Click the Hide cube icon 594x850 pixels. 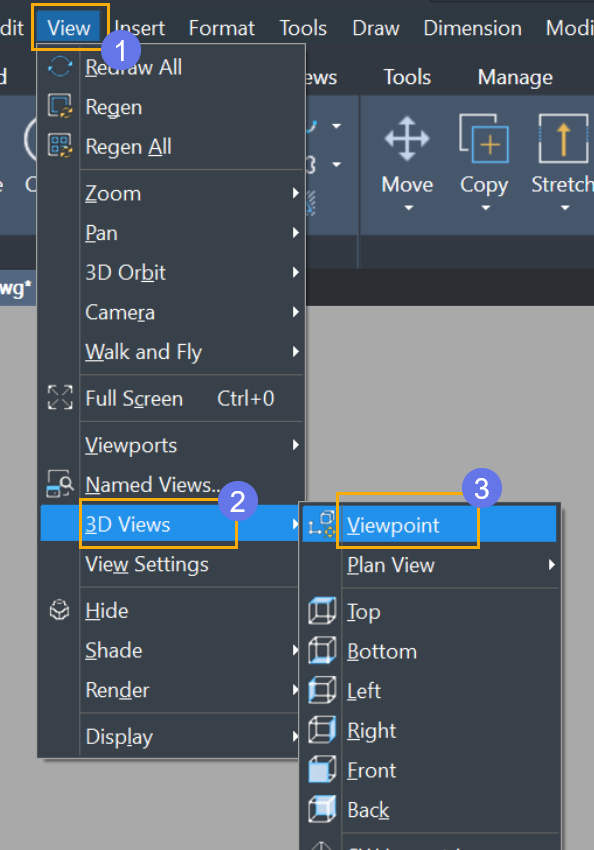pyautogui.click(x=60, y=610)
